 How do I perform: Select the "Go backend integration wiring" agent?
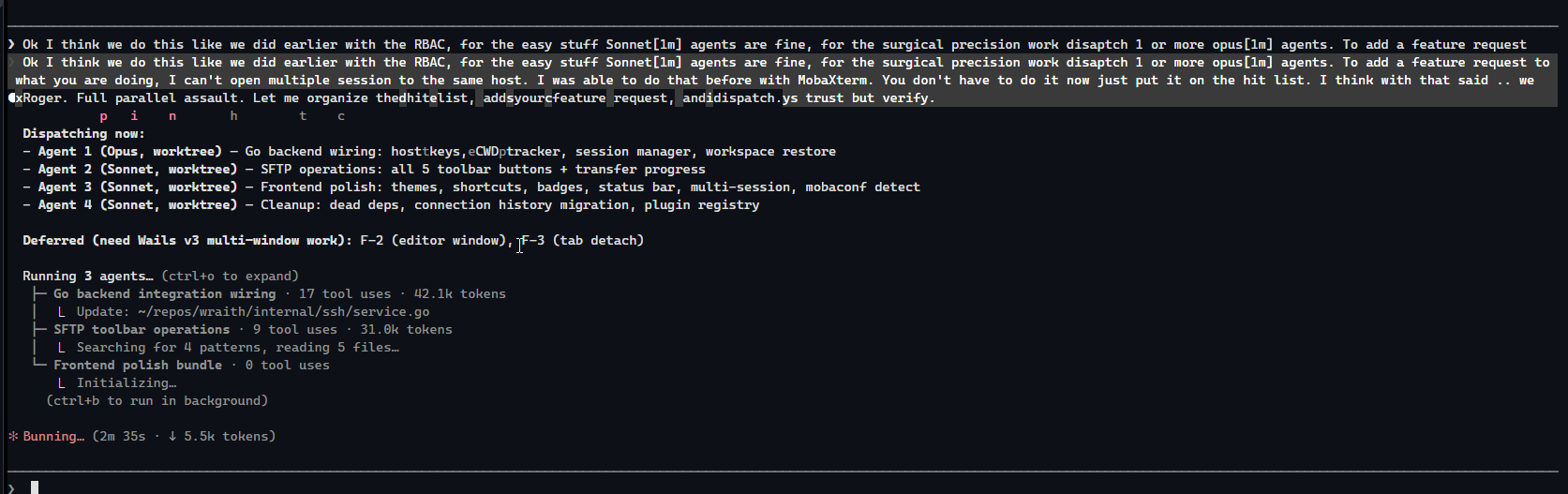[164, 294]
